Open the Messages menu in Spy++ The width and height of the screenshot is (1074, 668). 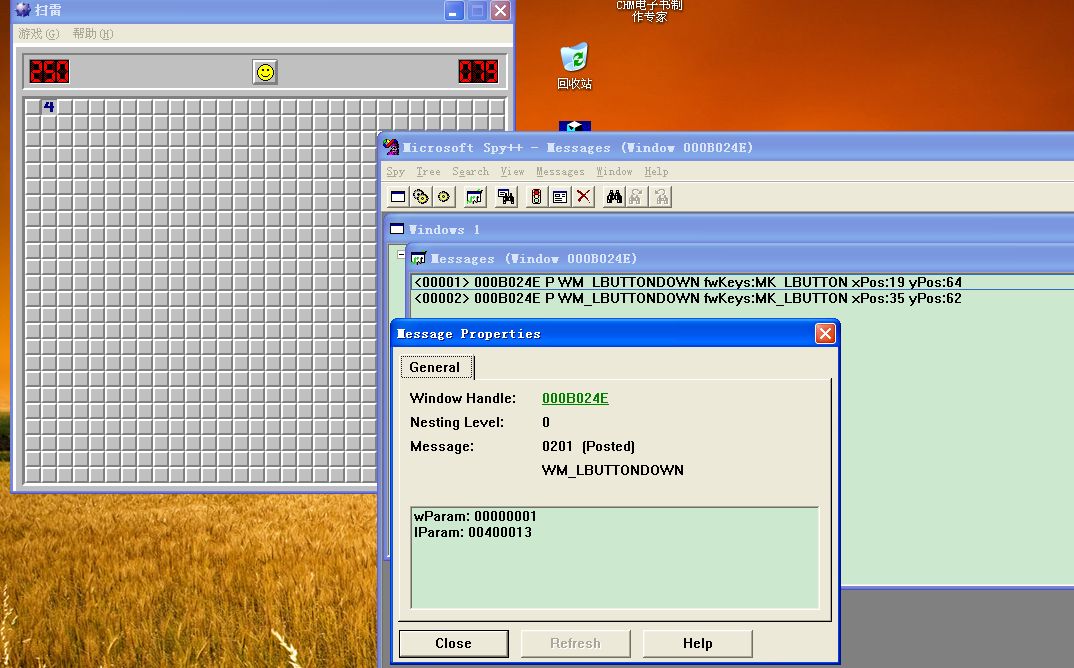560,171
